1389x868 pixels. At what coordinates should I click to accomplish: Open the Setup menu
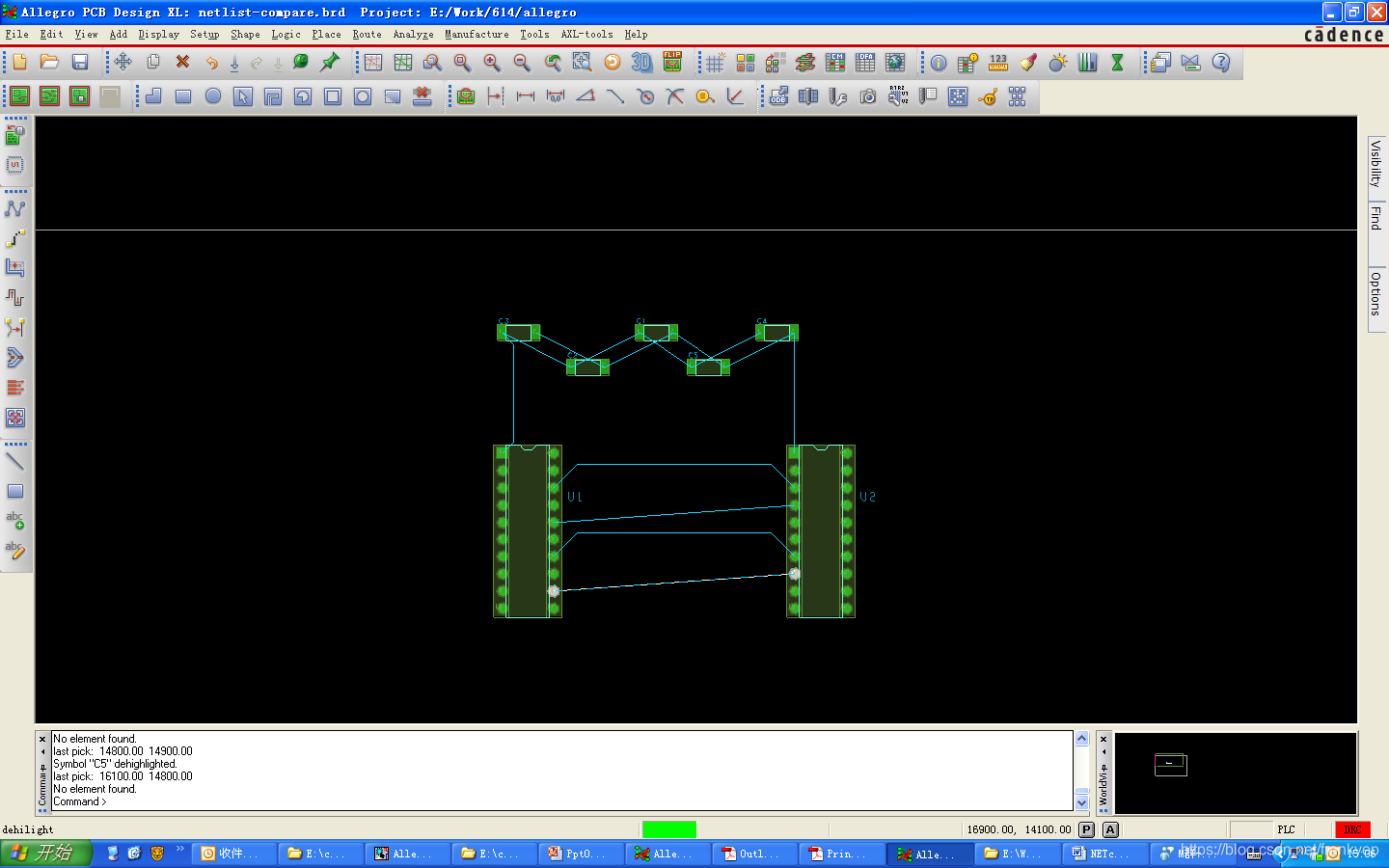pos(204,34)
